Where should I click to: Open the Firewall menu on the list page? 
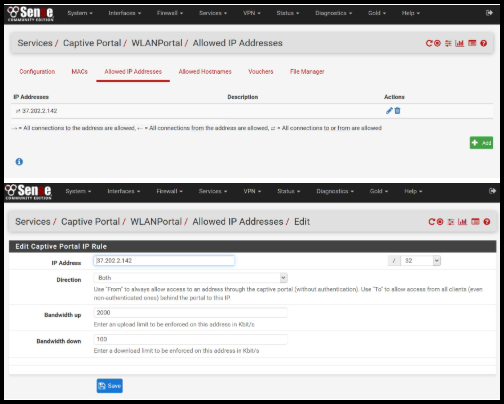click(x=170, y=13)
